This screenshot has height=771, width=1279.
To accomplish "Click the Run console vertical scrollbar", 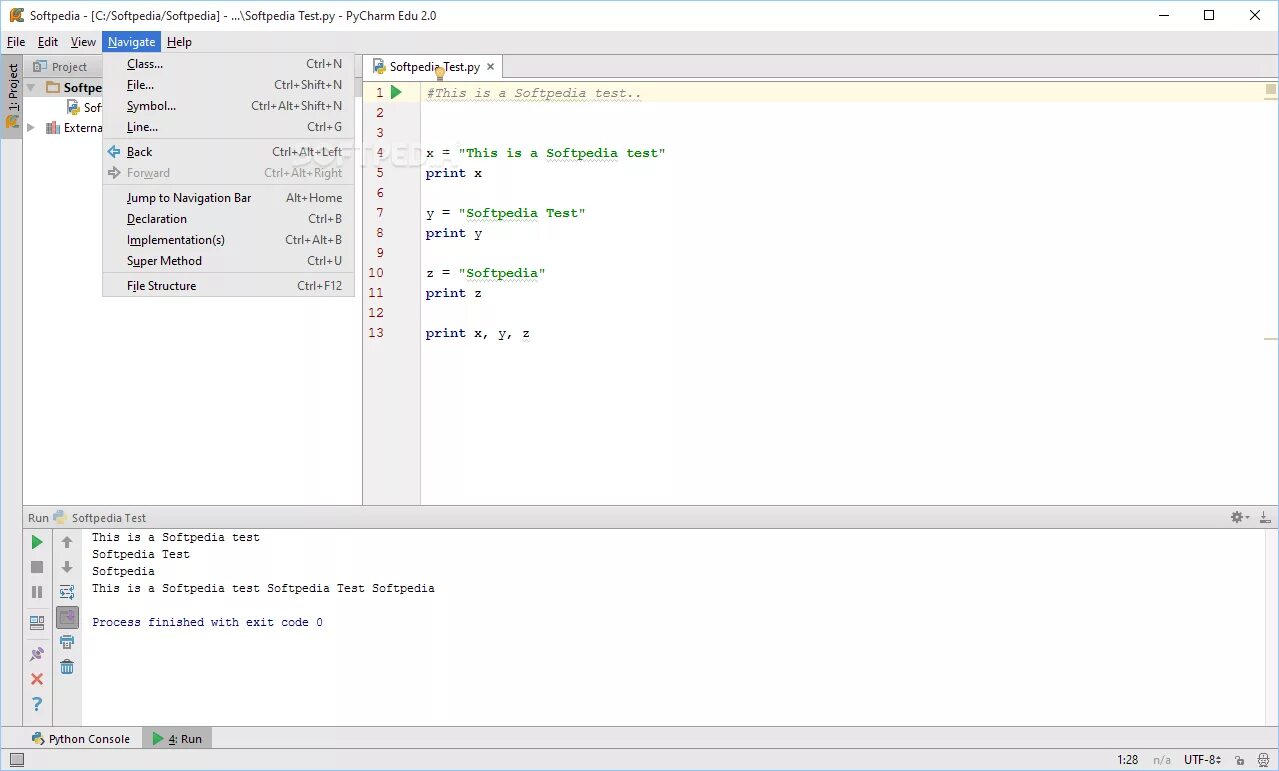I will click(1272, 627).
